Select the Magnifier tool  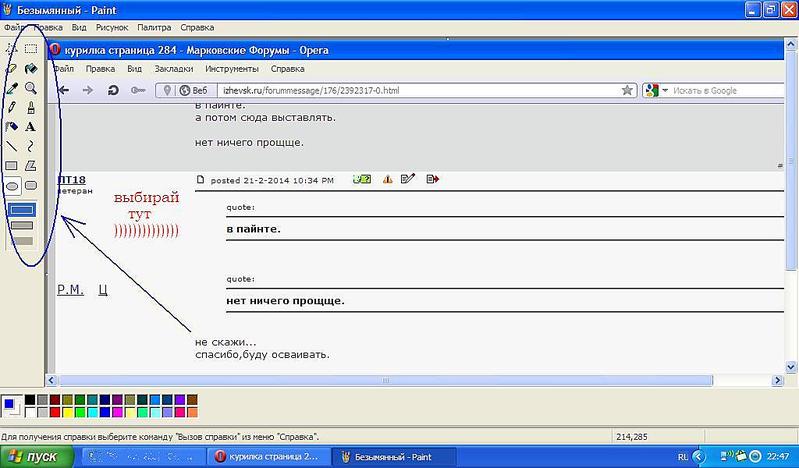point(31,88)
